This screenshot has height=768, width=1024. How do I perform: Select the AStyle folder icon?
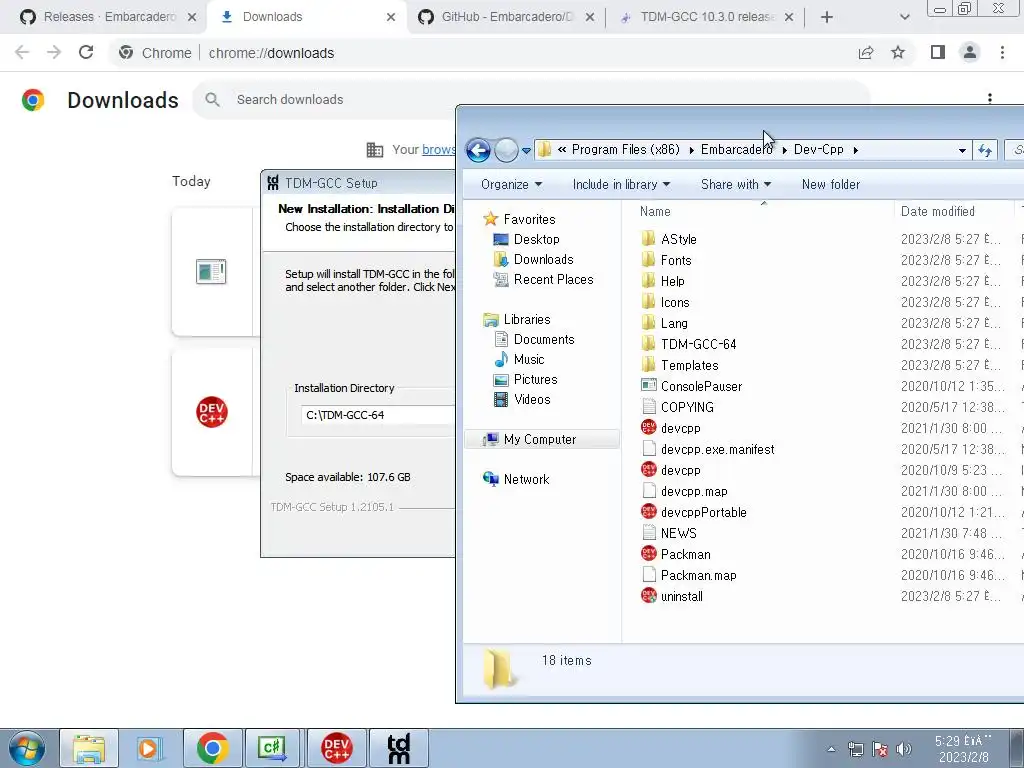(x=648, y=238)
